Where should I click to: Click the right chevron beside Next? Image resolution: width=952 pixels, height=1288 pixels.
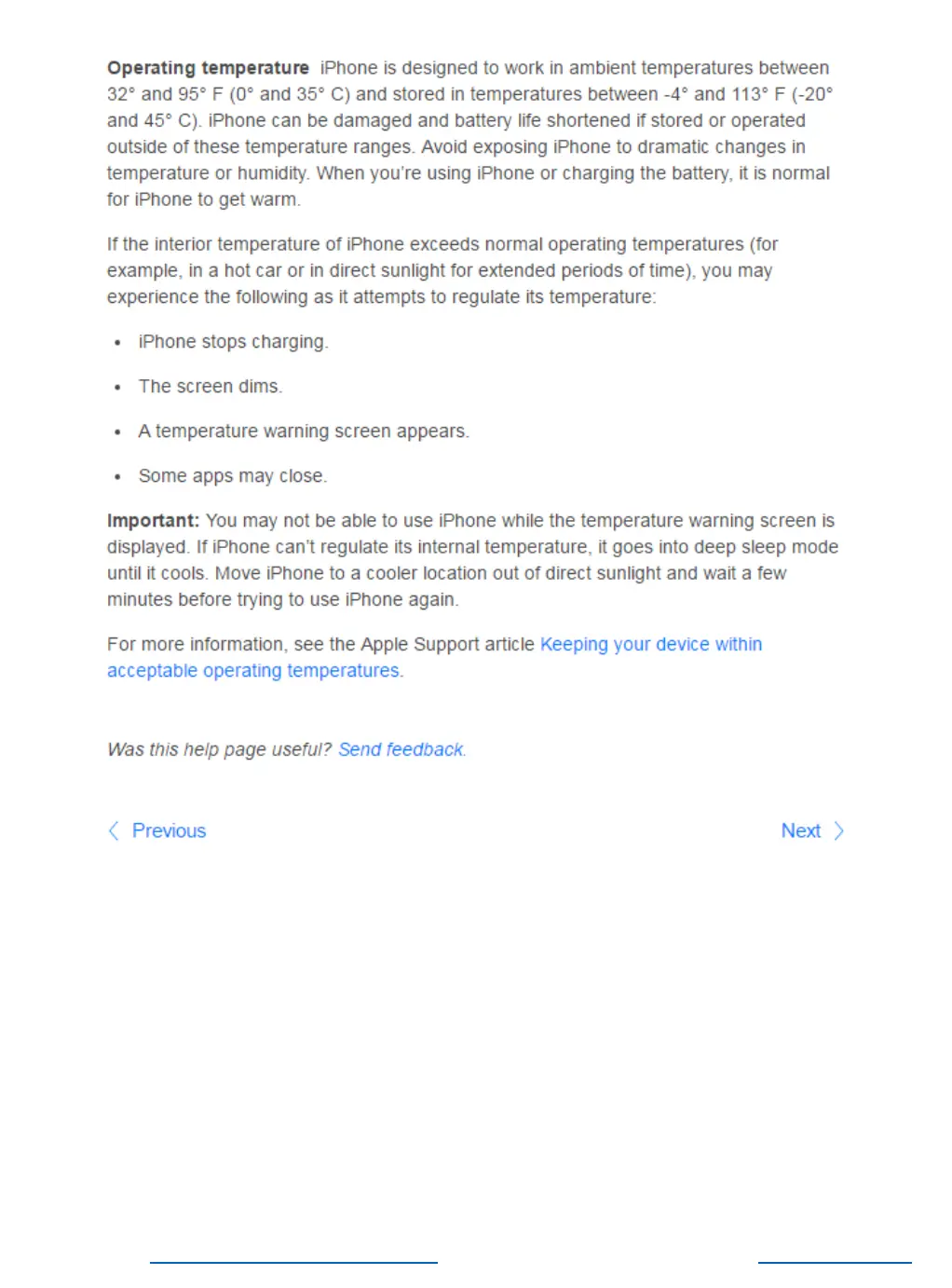838,830
